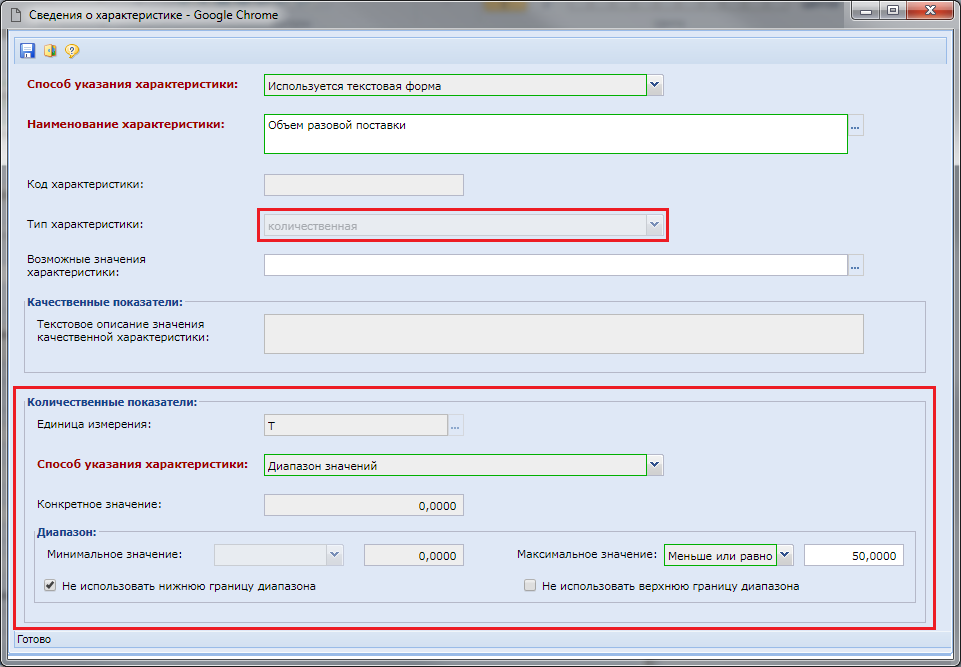Click the Возможные значения характеристики input field
Image resolution: width=961 pixels, height=667 pixels.
pos(555,265)
